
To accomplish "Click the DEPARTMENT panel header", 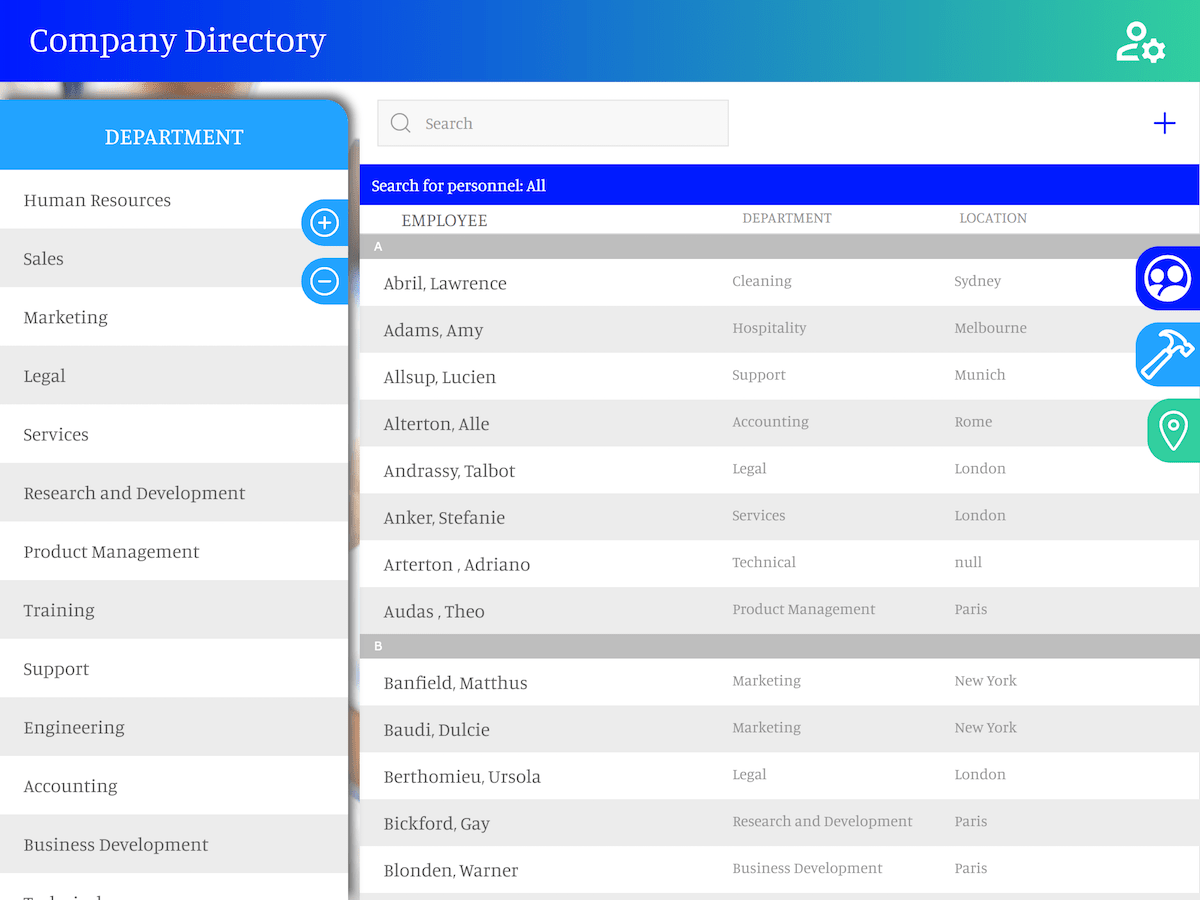I will (x=174, y=136).
